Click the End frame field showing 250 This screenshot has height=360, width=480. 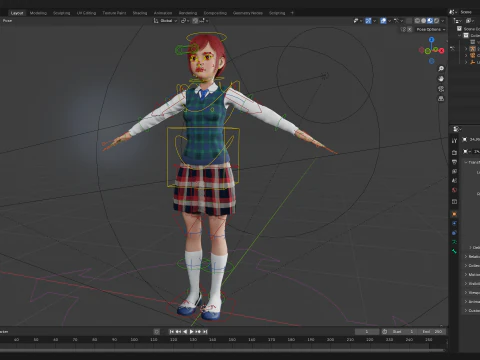point(432,332)
